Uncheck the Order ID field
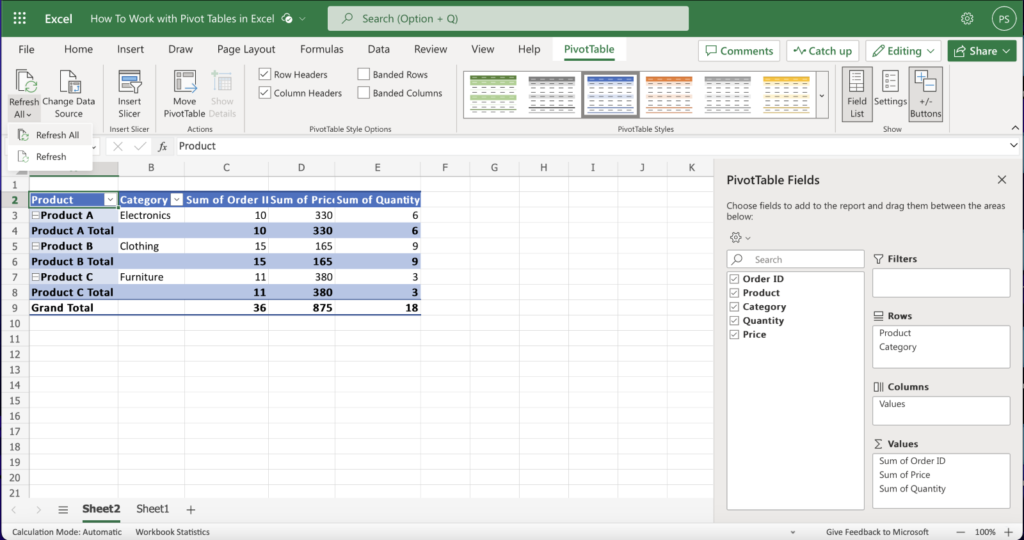 pos(734,279)
